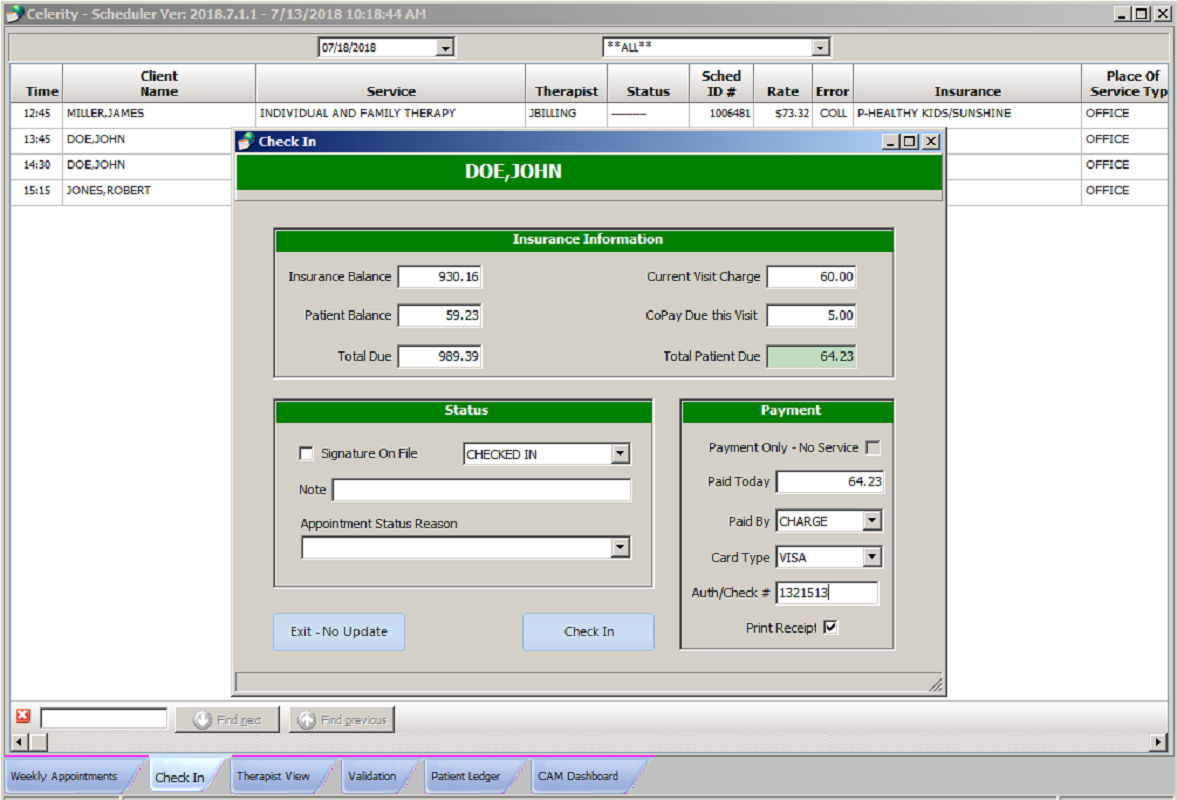Viewport: 1177px width, 800px height.
Task: Click the Exit - No Update button
Action: pyautogui.click(x=339, y=631)
